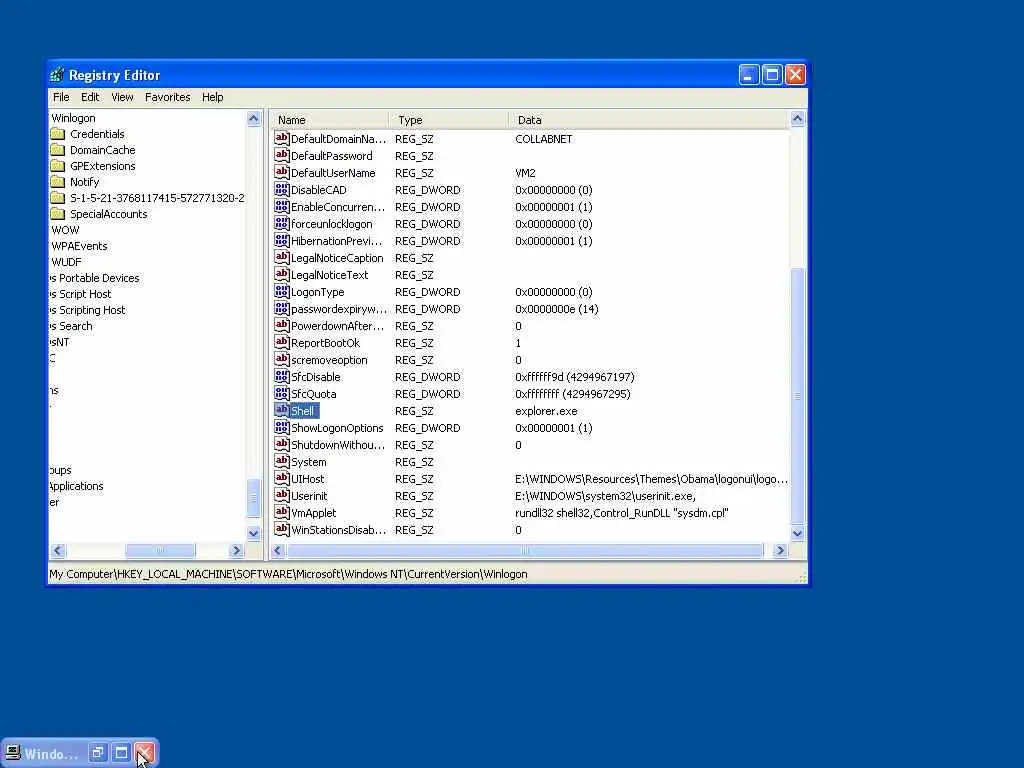The height and width of the screenshot is (768, 1024).
Task: Click the COLLABNET data cell
Action: click(x=543, y=139)
